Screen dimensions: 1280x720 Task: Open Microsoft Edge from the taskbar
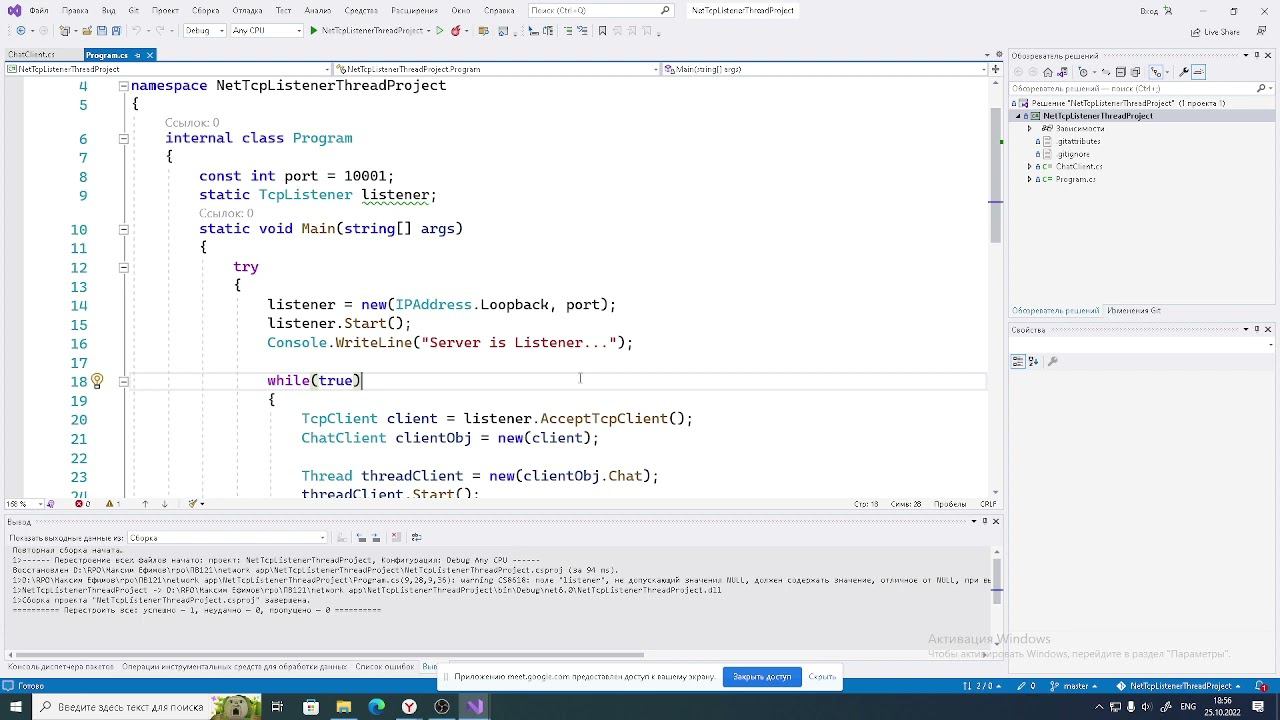[377, 707]
